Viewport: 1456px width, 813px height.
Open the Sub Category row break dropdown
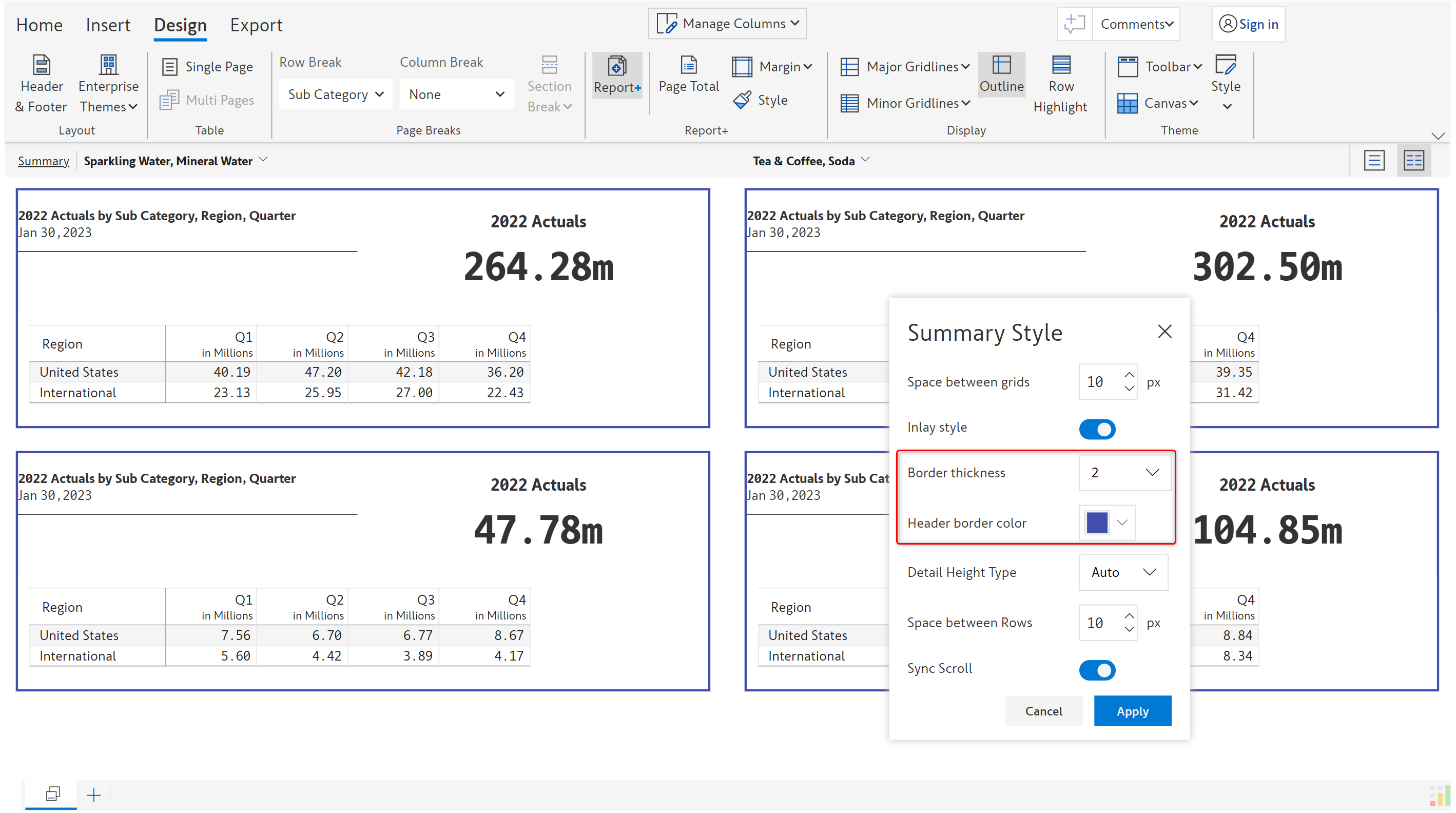coord(336,94)
